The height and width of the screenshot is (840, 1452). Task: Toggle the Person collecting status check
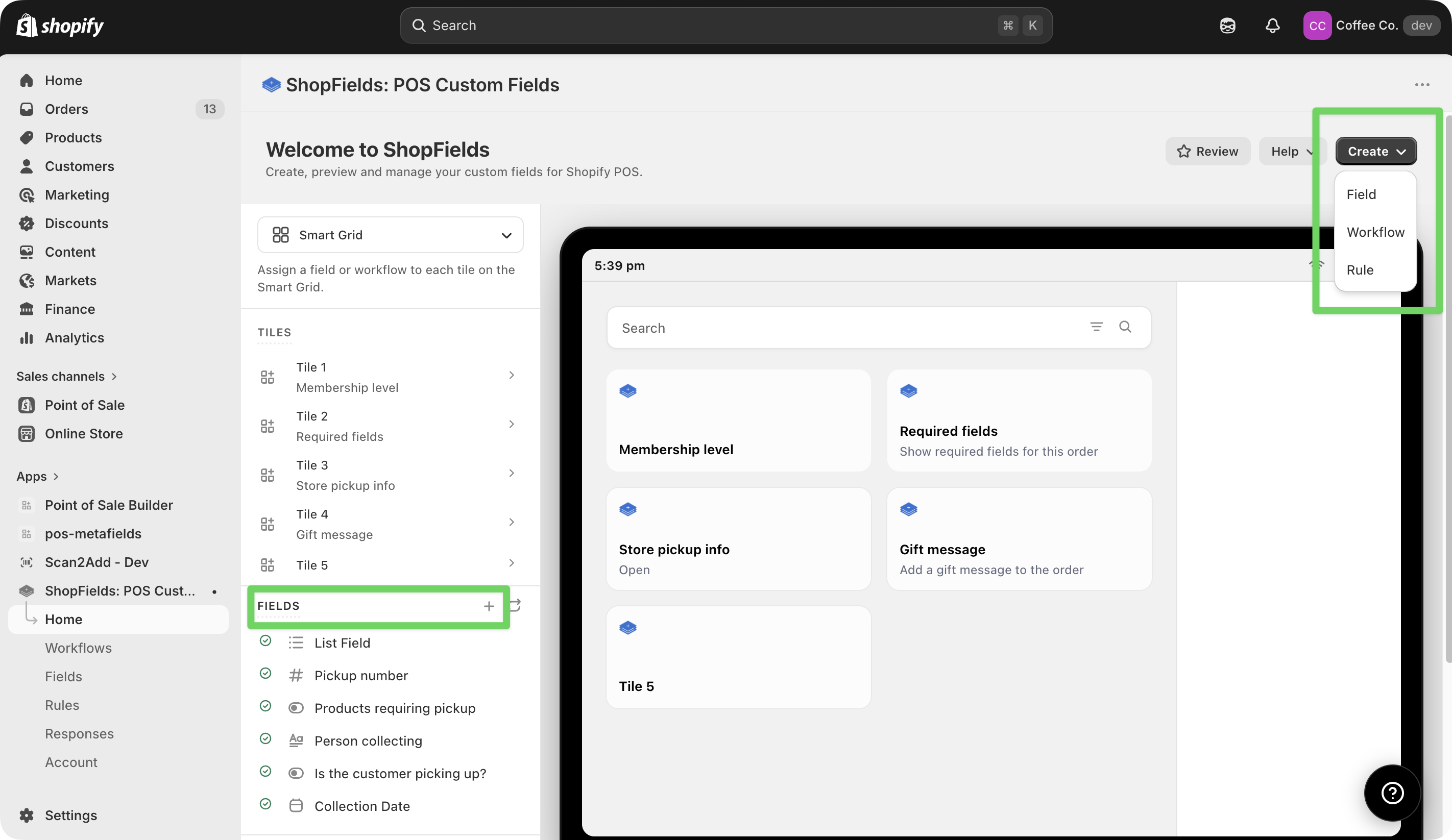point(265,738)
